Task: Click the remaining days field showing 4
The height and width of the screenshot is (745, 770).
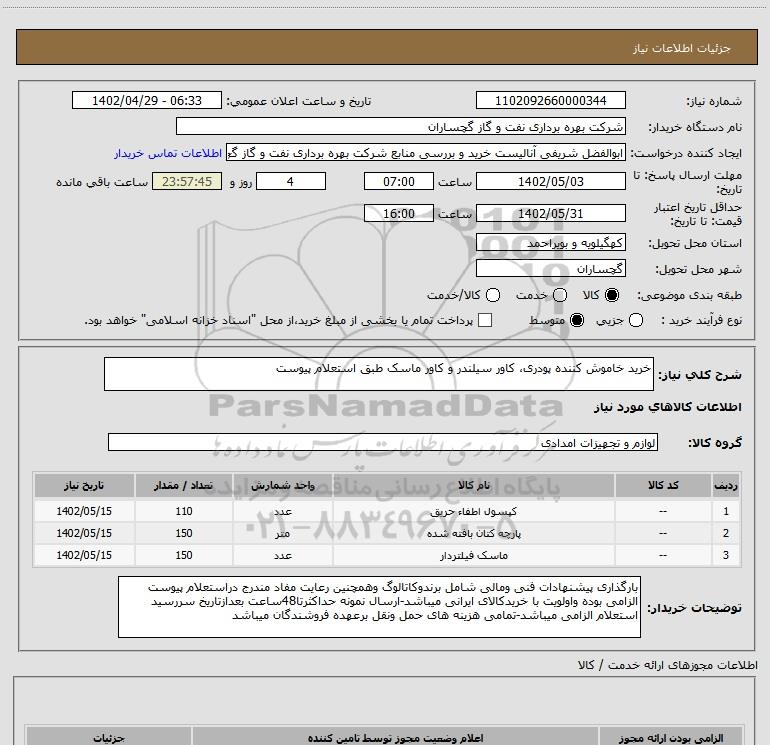Action: click(x=291, y=181)
